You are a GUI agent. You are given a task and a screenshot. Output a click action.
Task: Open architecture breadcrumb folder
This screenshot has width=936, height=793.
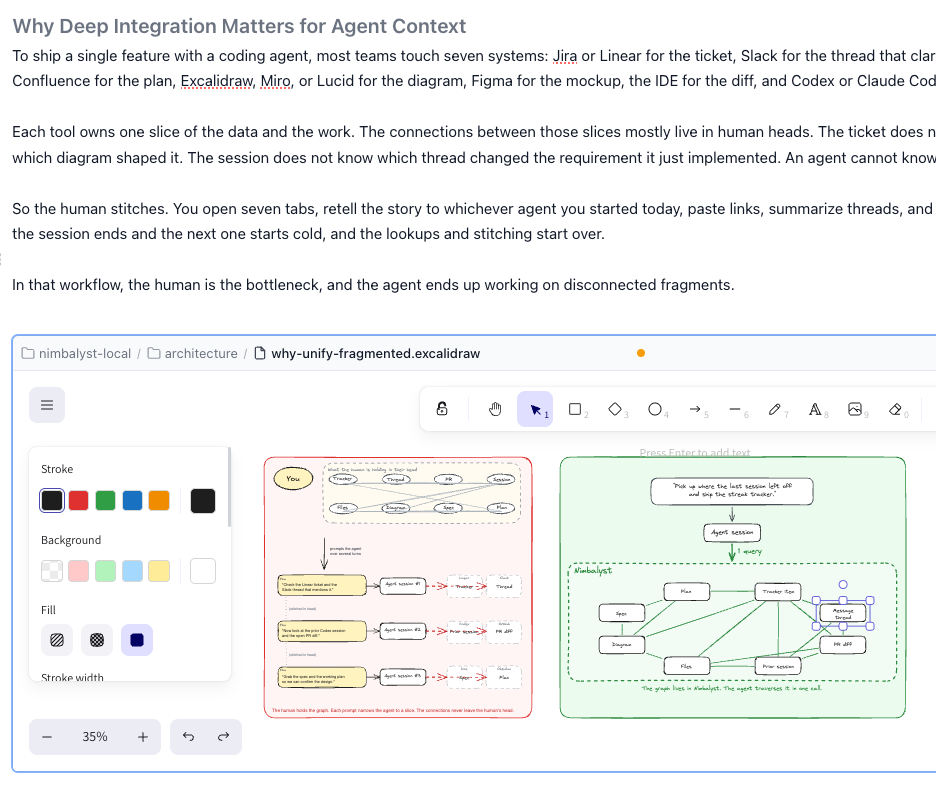pos(193,354)
